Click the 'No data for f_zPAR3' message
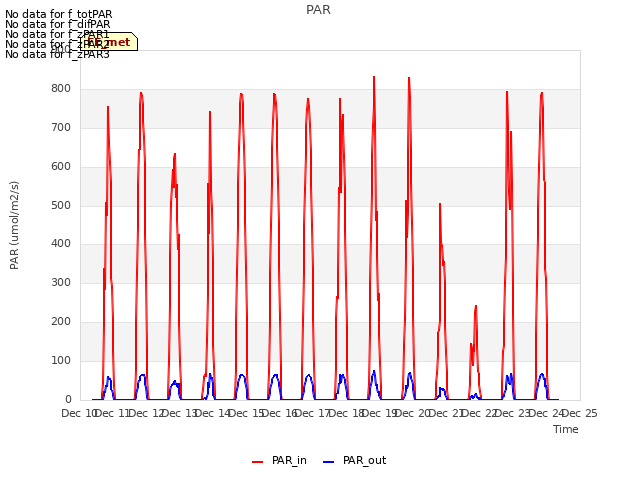The width and height of the screenshot is (640, 480). 58,54
